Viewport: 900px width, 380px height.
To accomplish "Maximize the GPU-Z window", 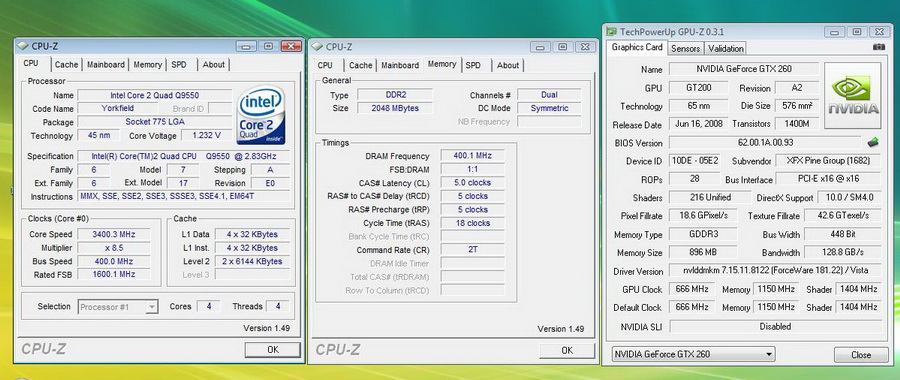I will 856,32.
